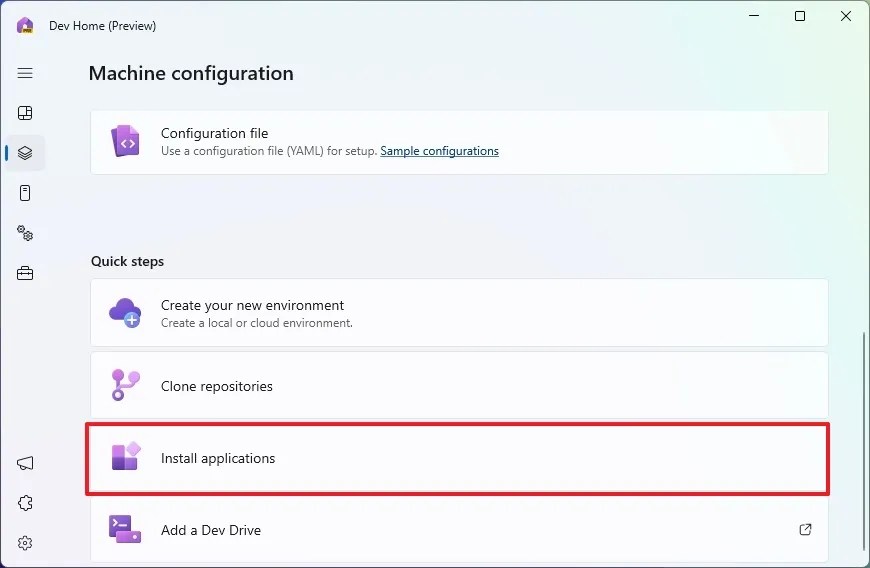Maximize the Dev Home window
Viewport: 870px width, 568px height.
(800, 16)
